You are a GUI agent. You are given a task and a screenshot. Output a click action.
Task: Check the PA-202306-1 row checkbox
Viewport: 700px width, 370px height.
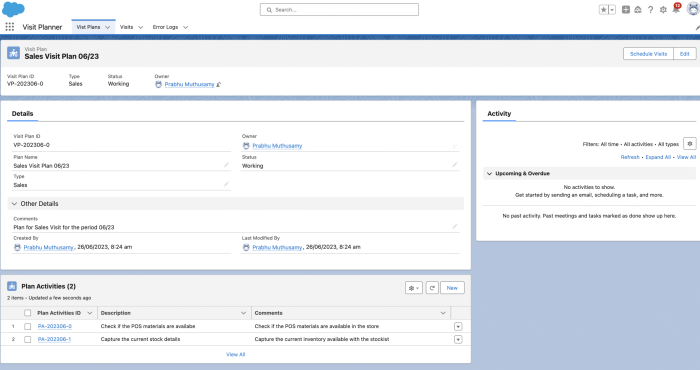[x=28, y=339]
